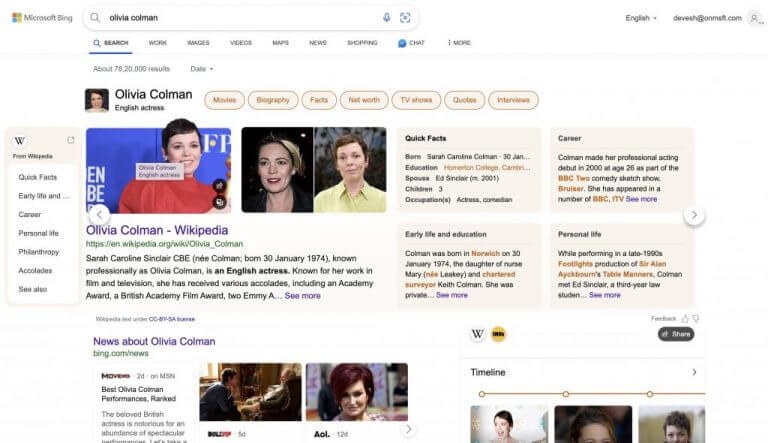
Task: Click the Share button
Action: tap(676, 334)
